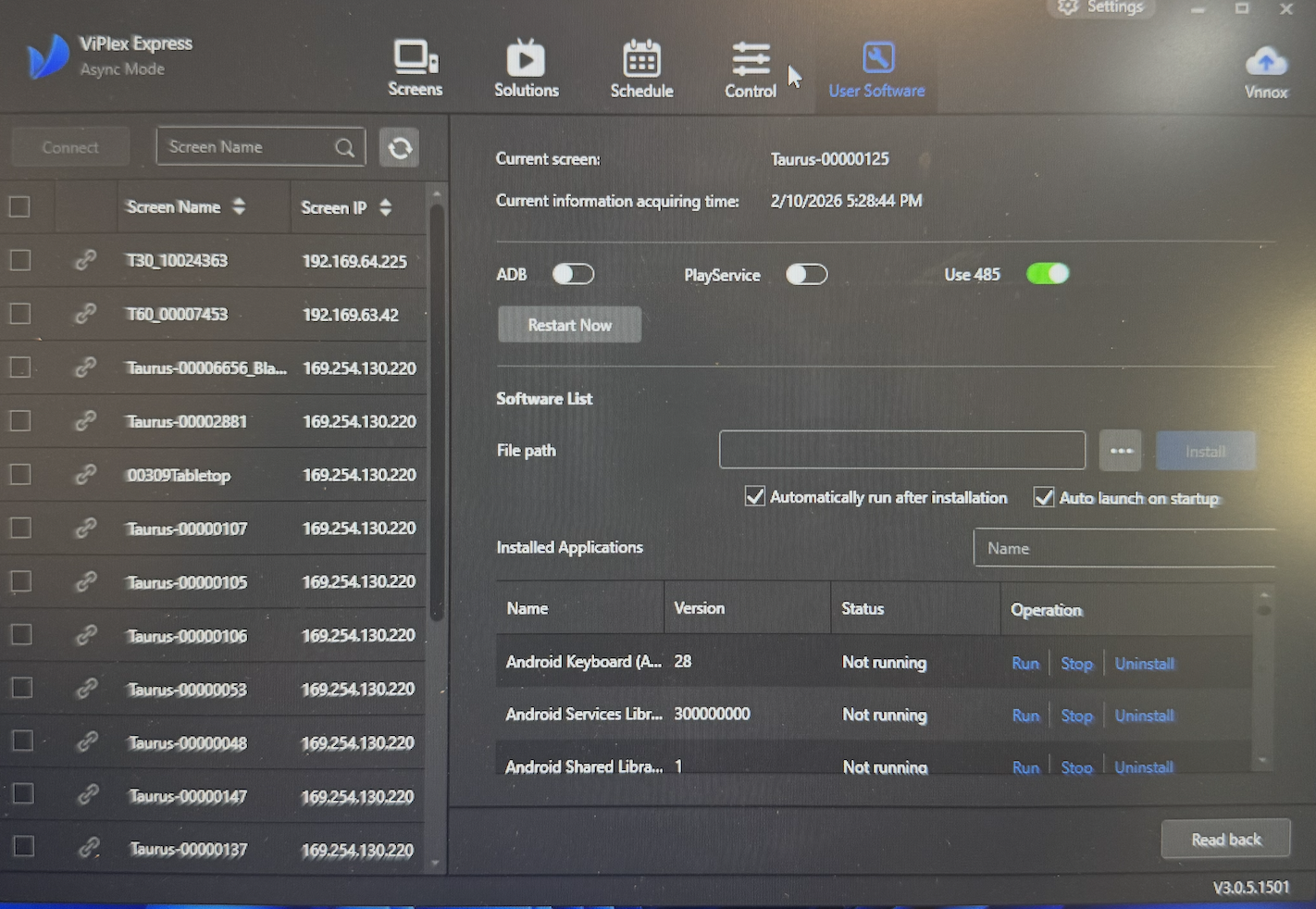Screen dimensions: 1316x909
Task: Open the Control sliders icon
Action: tap(751, 59)
